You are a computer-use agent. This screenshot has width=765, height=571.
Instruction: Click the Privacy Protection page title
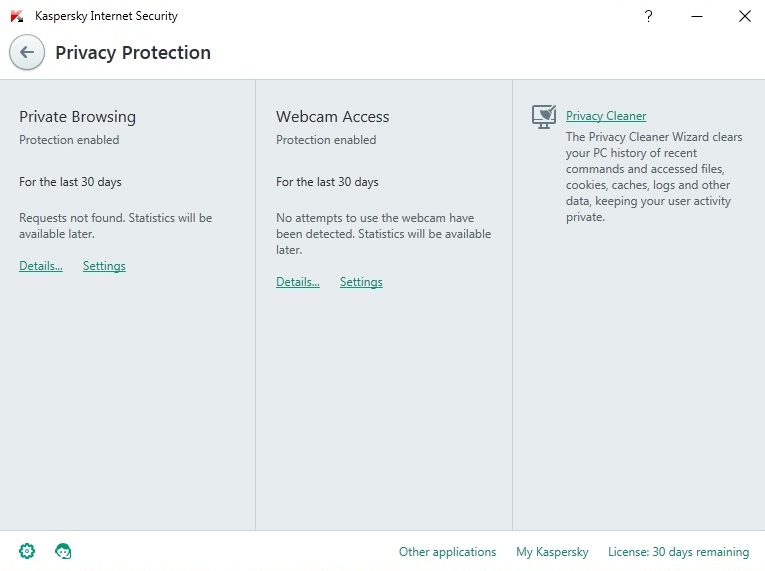click(133, 53)
